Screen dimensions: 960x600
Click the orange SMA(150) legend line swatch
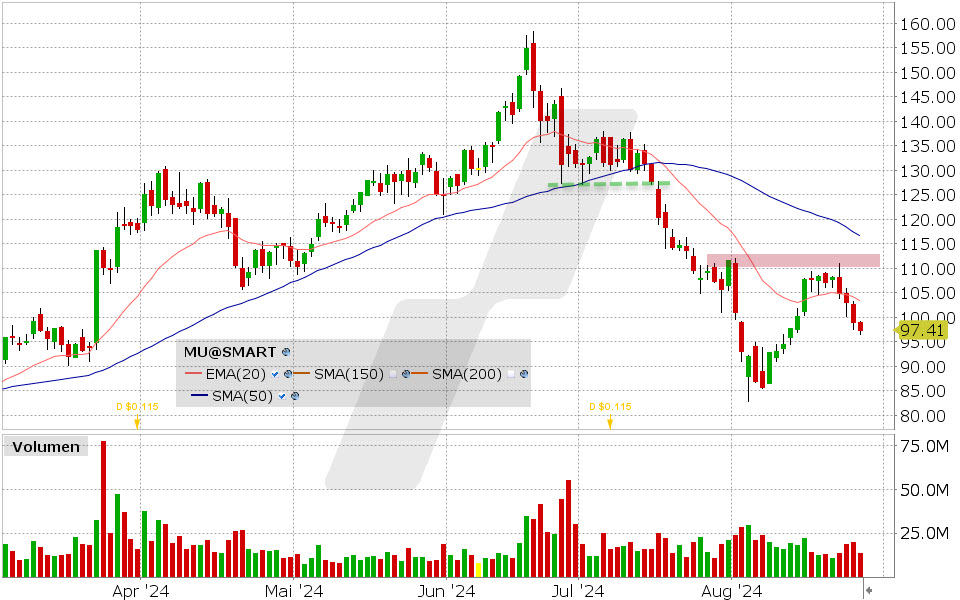(x=302, y=374)
